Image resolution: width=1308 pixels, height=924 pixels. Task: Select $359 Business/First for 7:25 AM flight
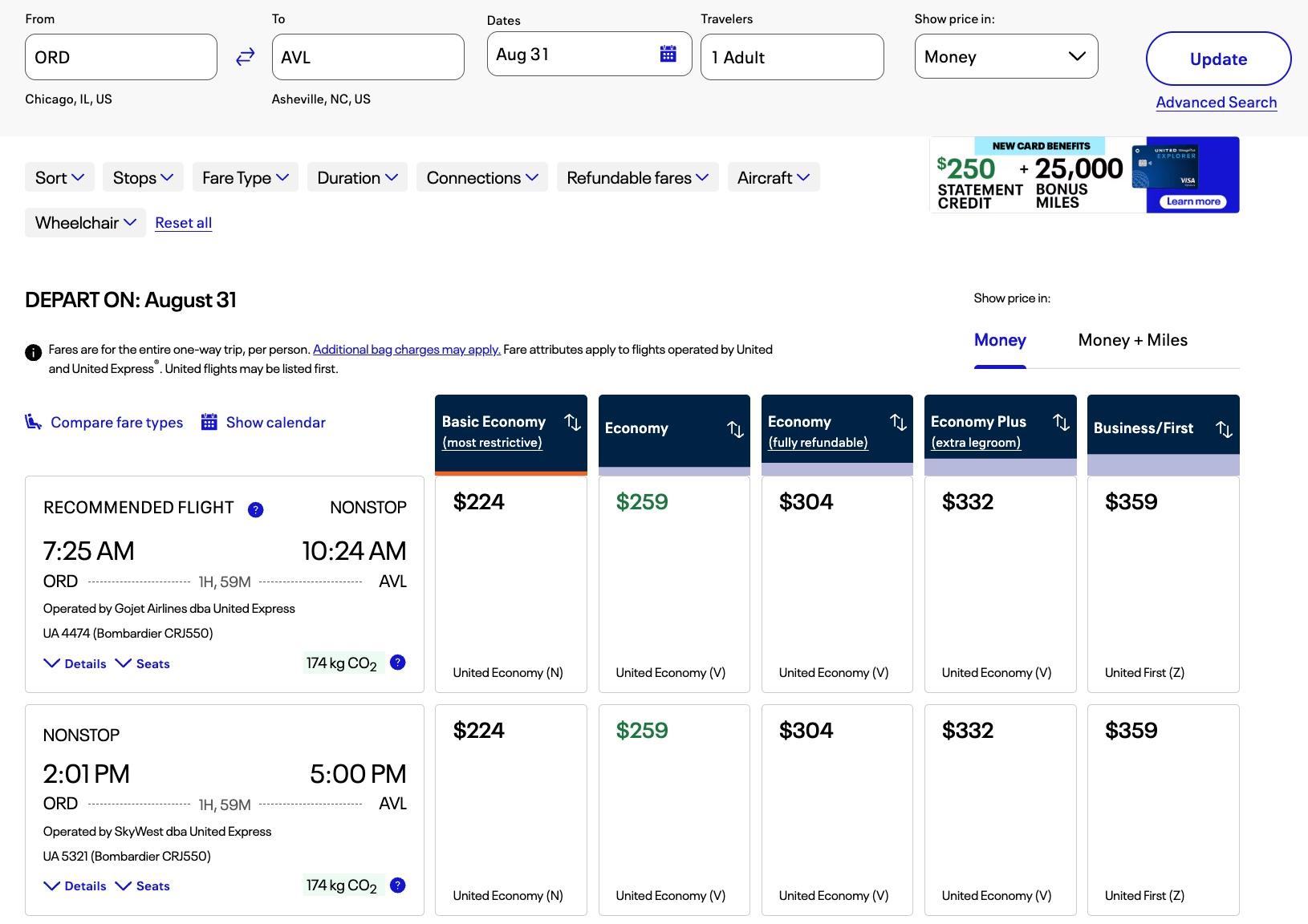pos(1163,585)
